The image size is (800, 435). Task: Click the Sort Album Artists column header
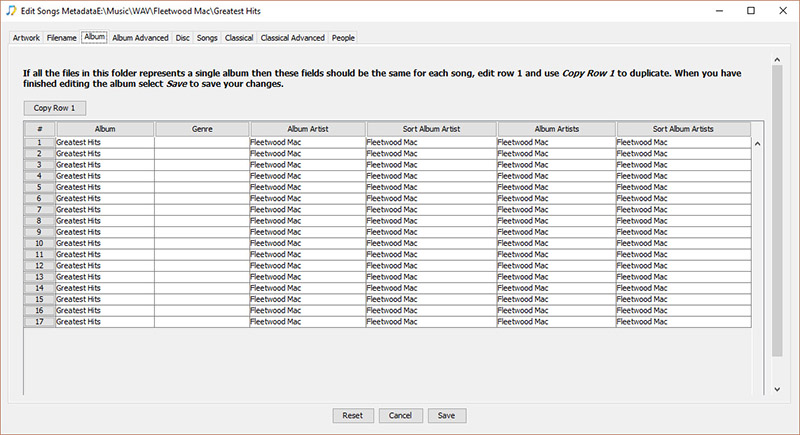[x=683, y=129]
